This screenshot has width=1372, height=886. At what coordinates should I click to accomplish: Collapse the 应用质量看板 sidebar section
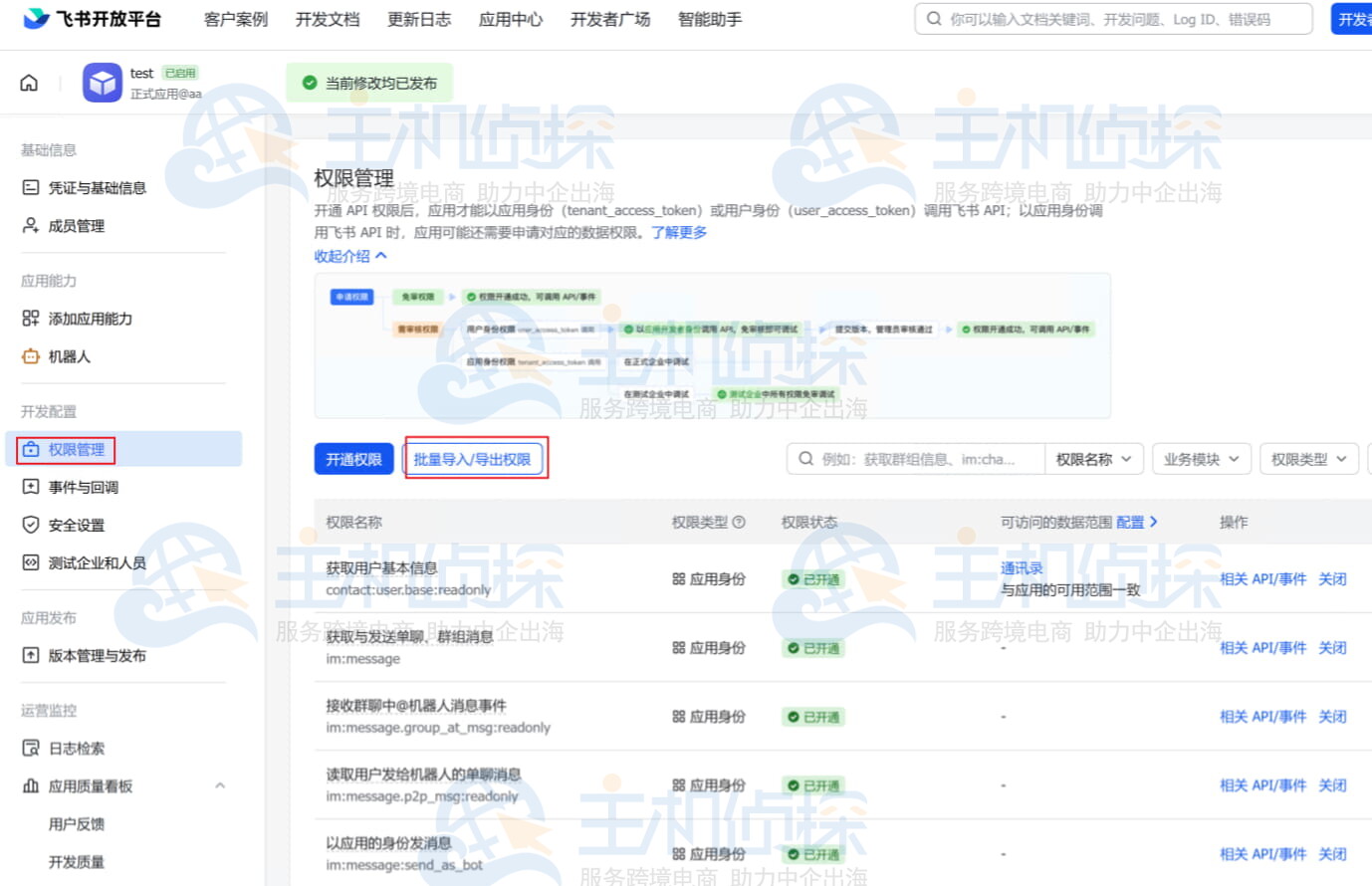220,785
